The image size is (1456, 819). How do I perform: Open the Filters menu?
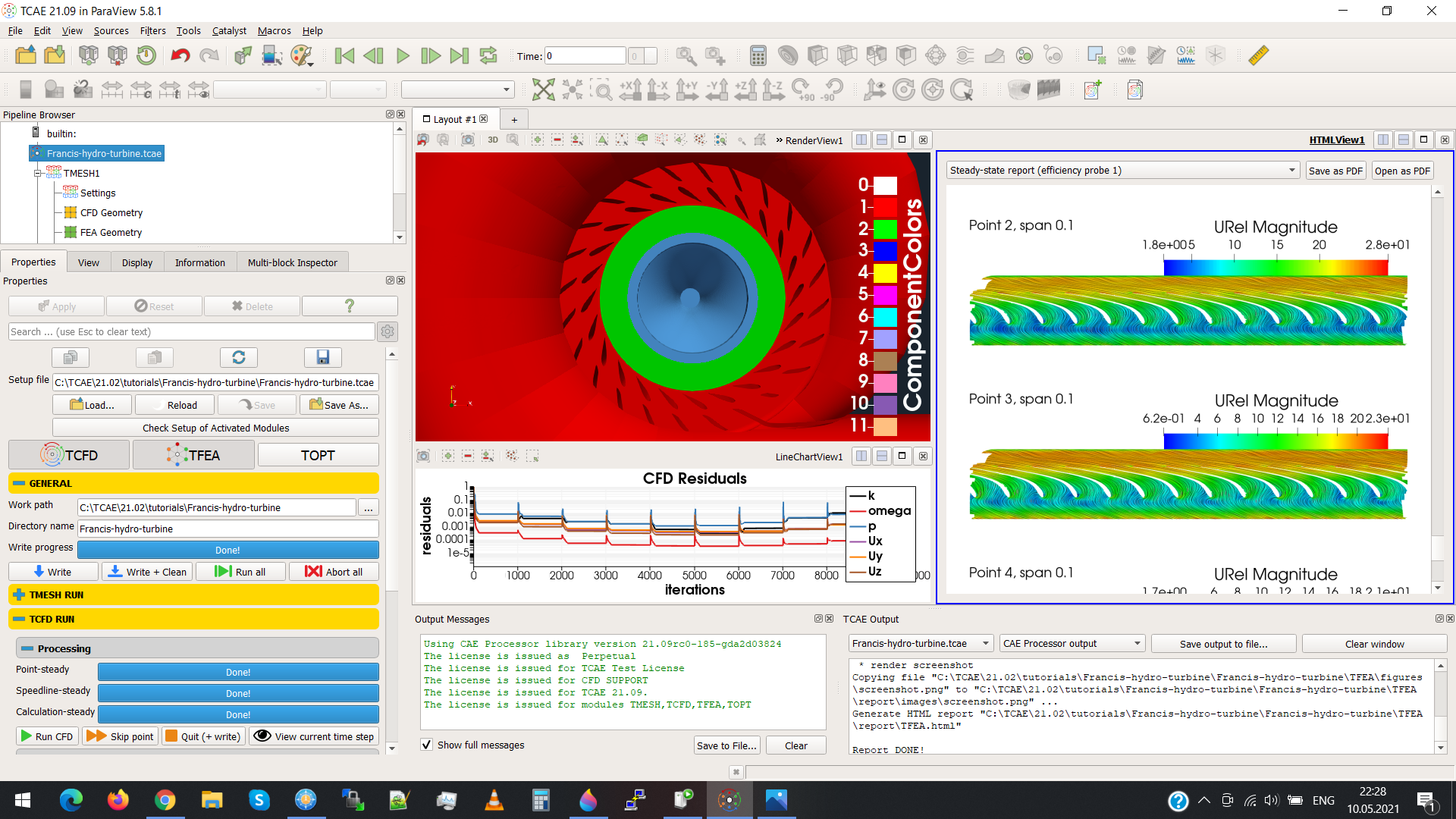click(152, 30)
